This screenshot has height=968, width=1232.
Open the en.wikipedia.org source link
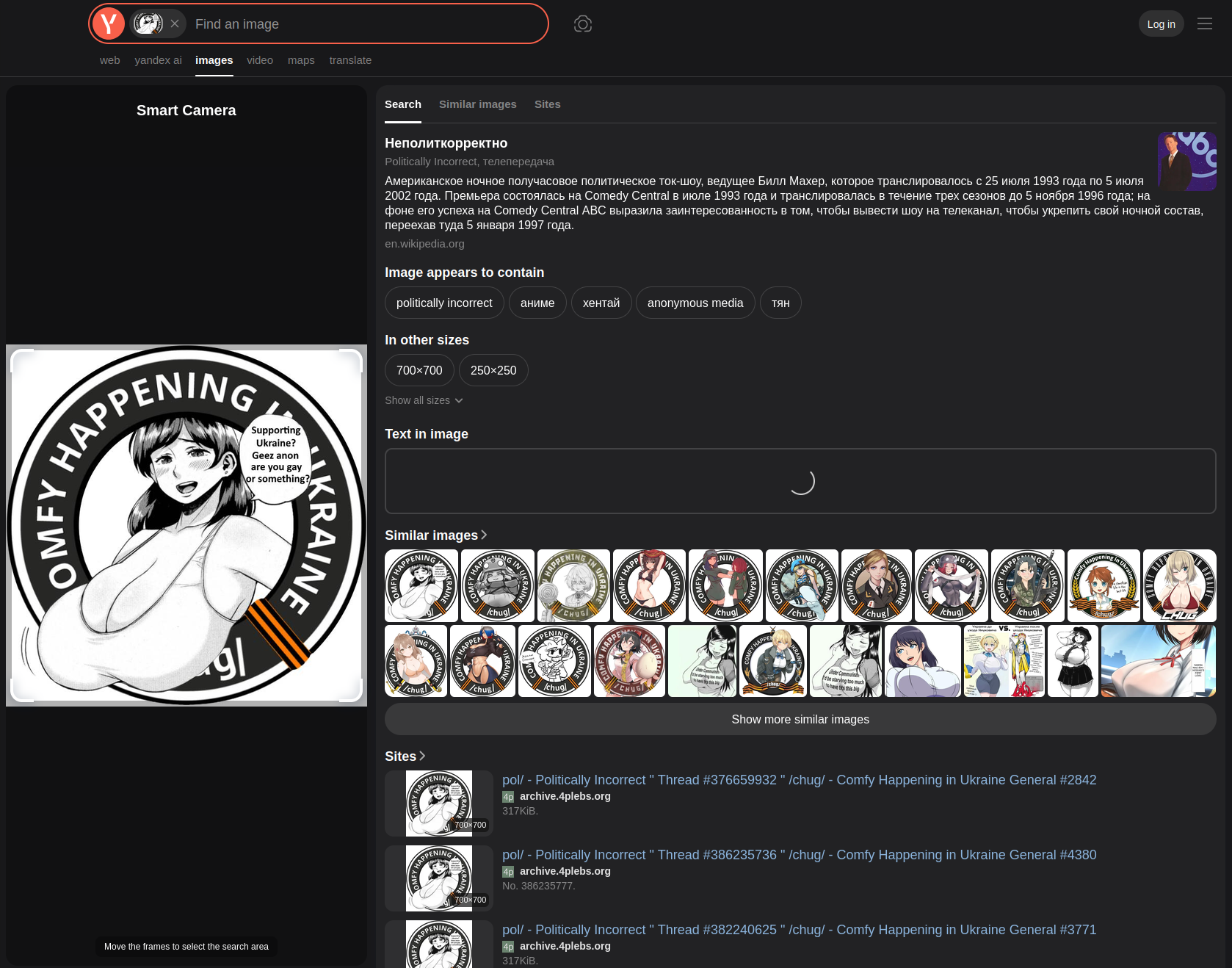tap(424, 244)
